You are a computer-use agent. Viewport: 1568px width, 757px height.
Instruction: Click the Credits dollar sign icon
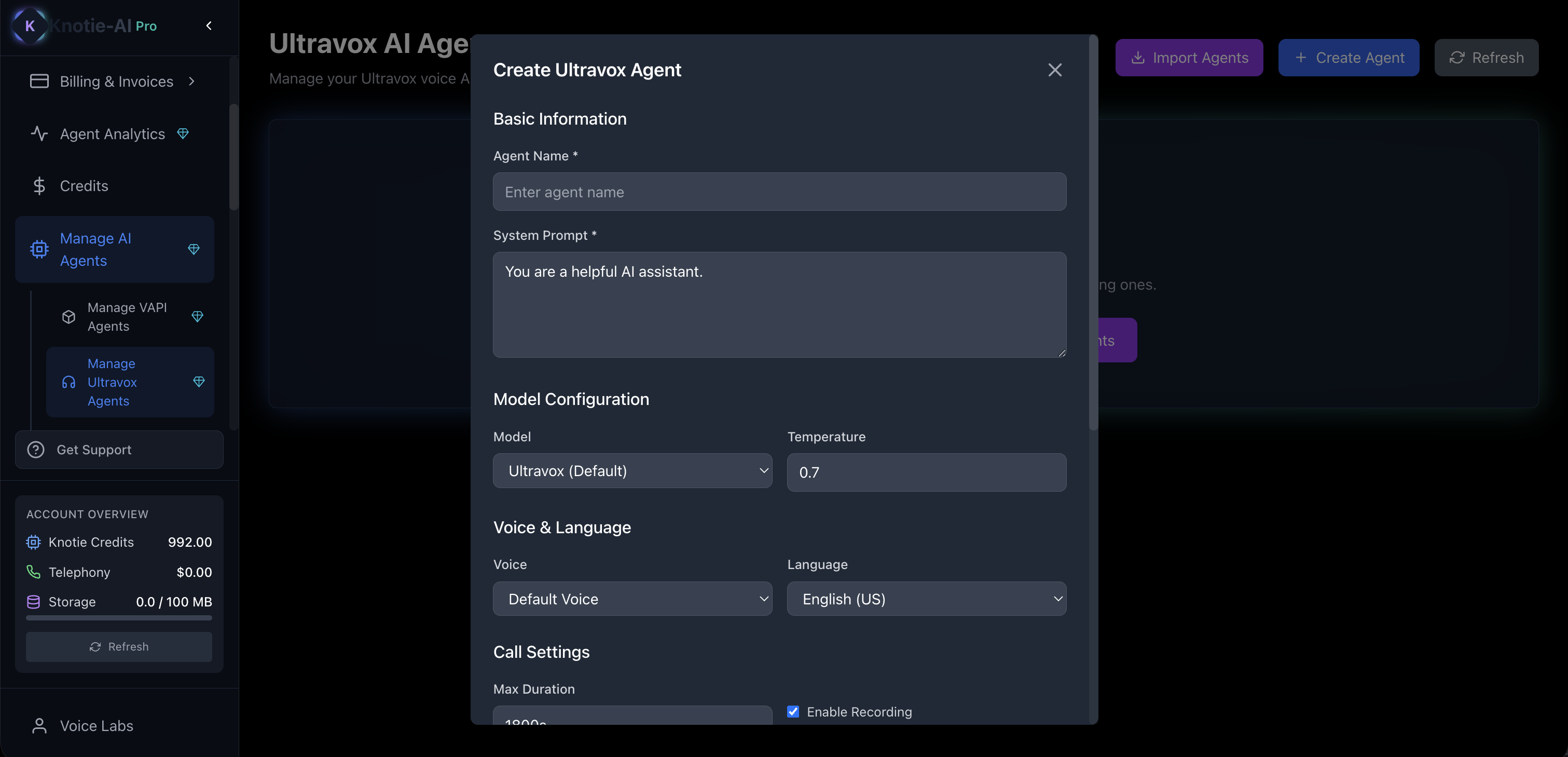click(x=39, y=186)
